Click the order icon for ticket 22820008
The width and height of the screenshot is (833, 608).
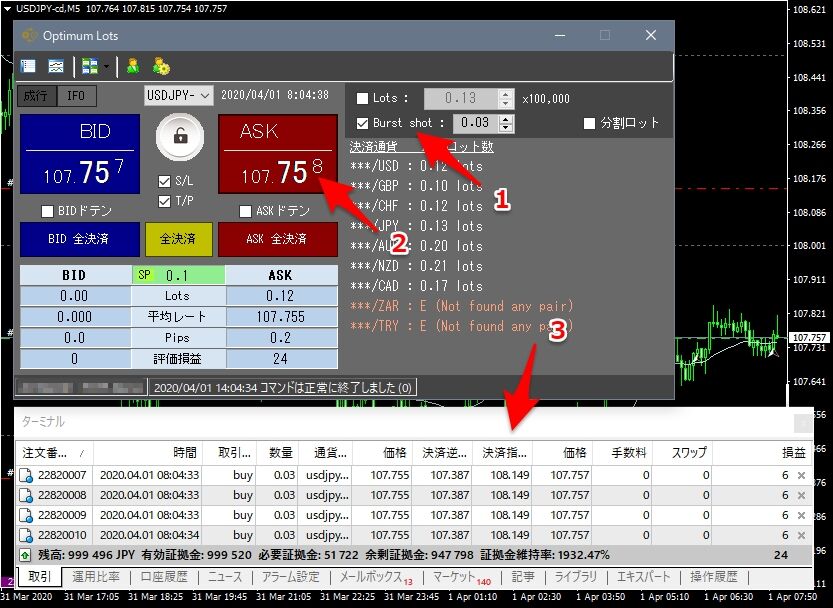[x=26, y=495]
